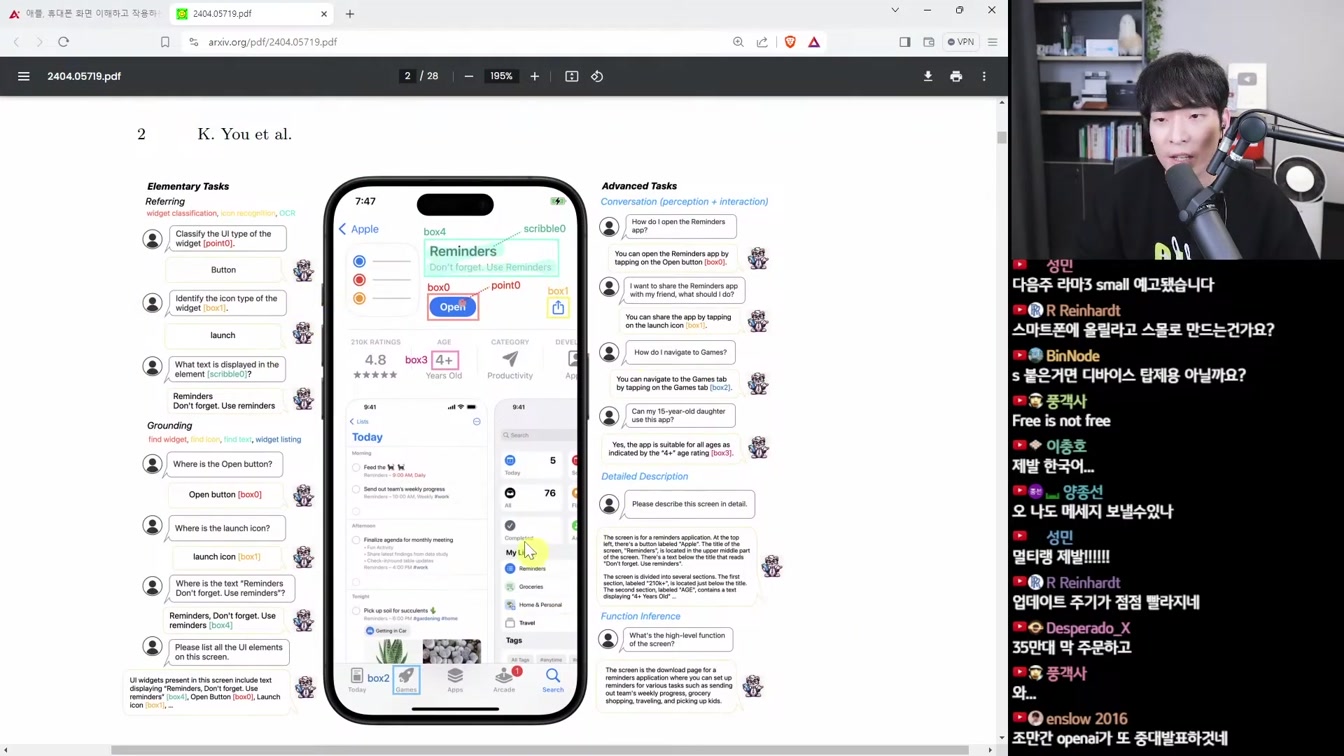The height and width of the screenshot is (756, 1344).
Task: Click chat username "이충호"
Action: tap(1066, 447)
